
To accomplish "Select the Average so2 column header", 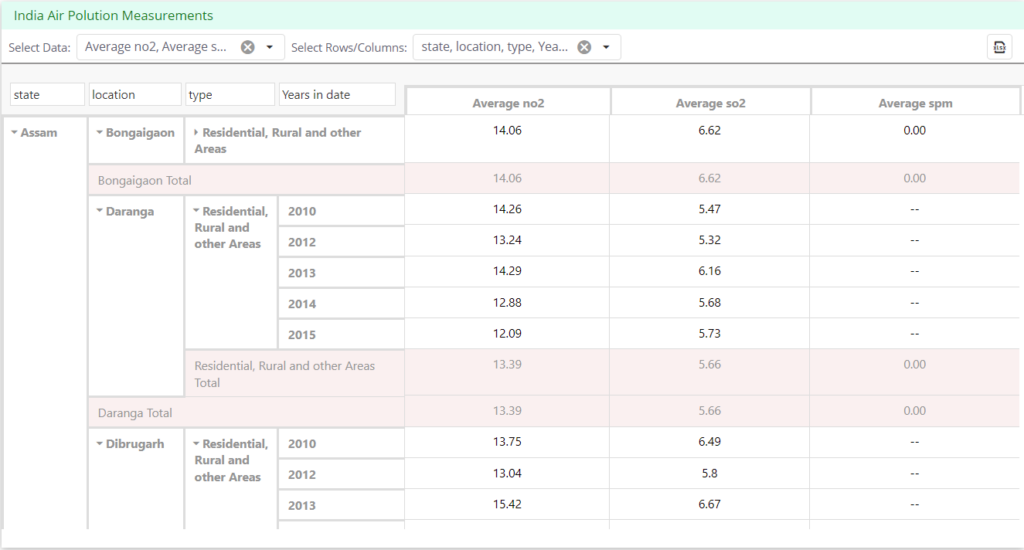I will click(x=711, y=103).
